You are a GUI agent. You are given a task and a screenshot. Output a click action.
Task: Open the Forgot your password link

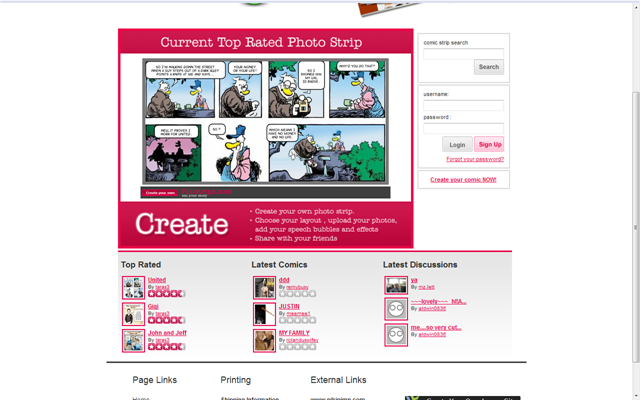tap(475, 159)
